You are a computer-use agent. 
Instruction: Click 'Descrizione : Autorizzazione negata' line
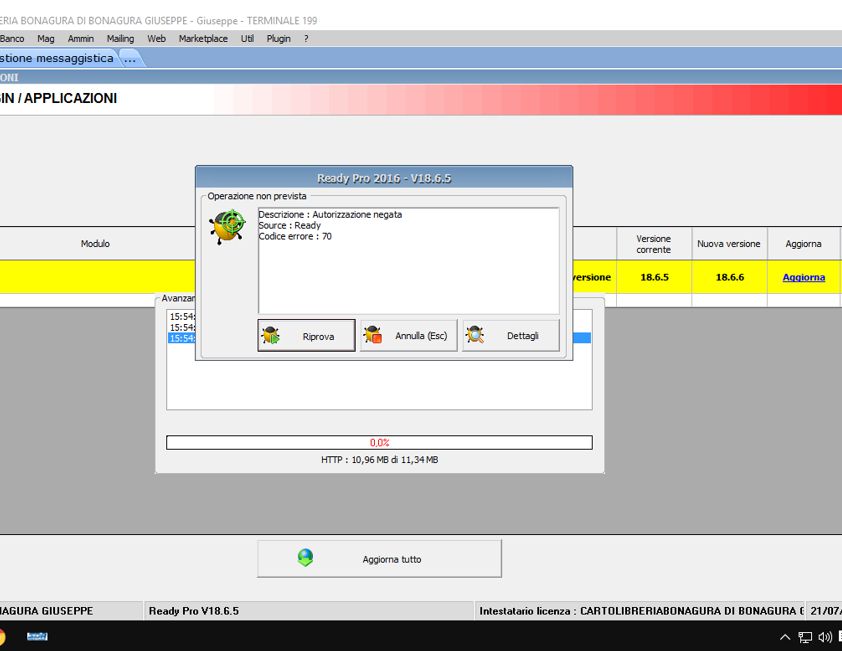pos(330,214)
